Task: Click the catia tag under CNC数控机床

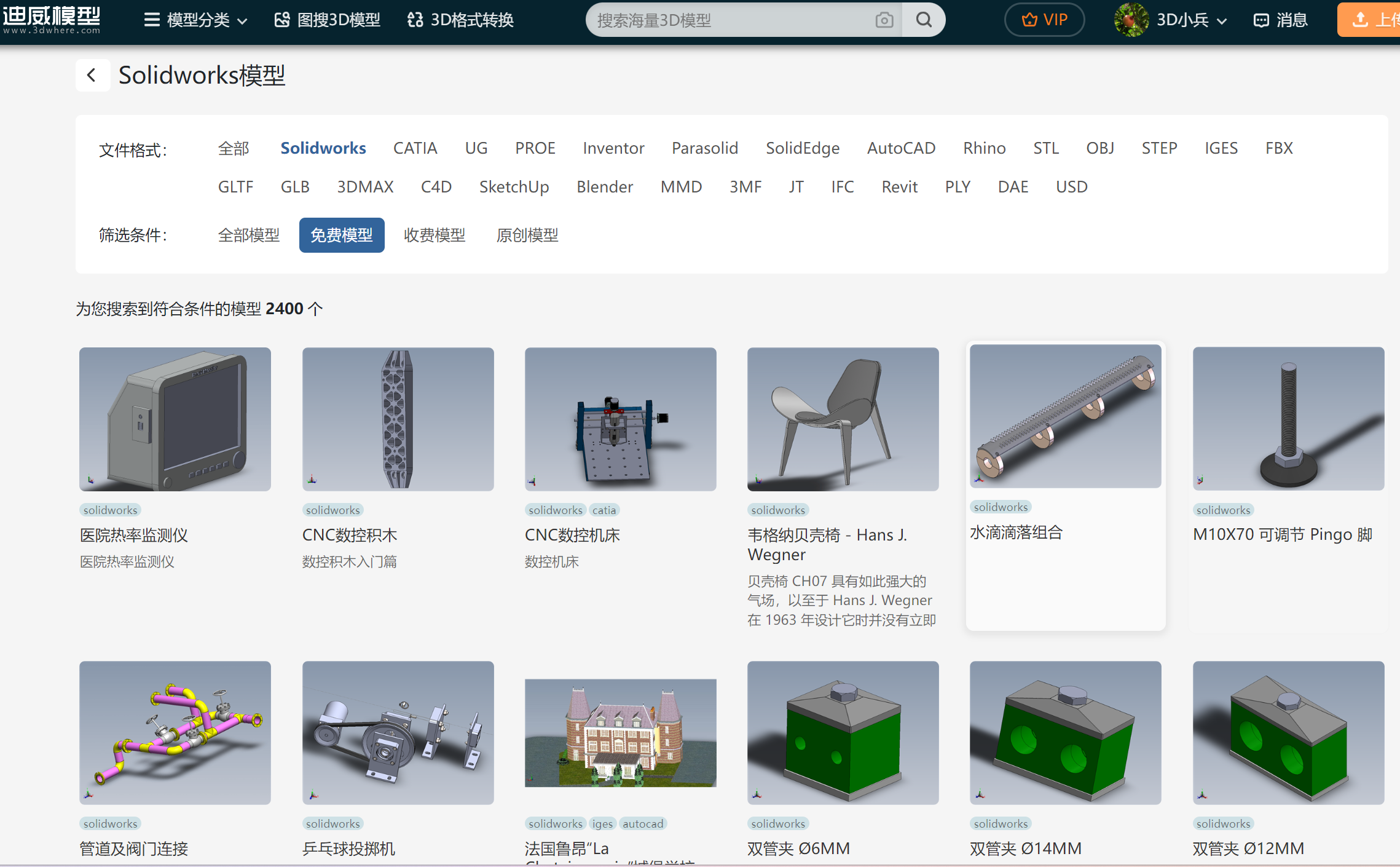Action: click(x=604, y=510)
